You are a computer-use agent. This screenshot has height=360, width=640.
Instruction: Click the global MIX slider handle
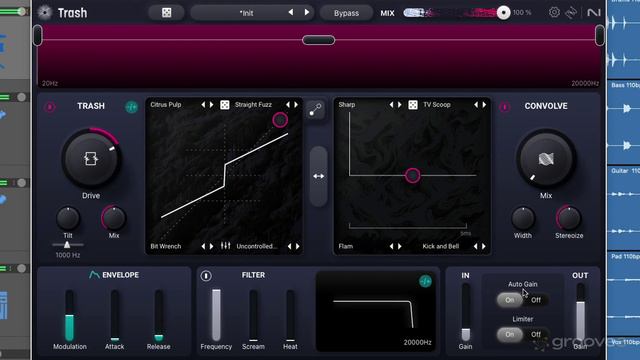click(503, 13)
